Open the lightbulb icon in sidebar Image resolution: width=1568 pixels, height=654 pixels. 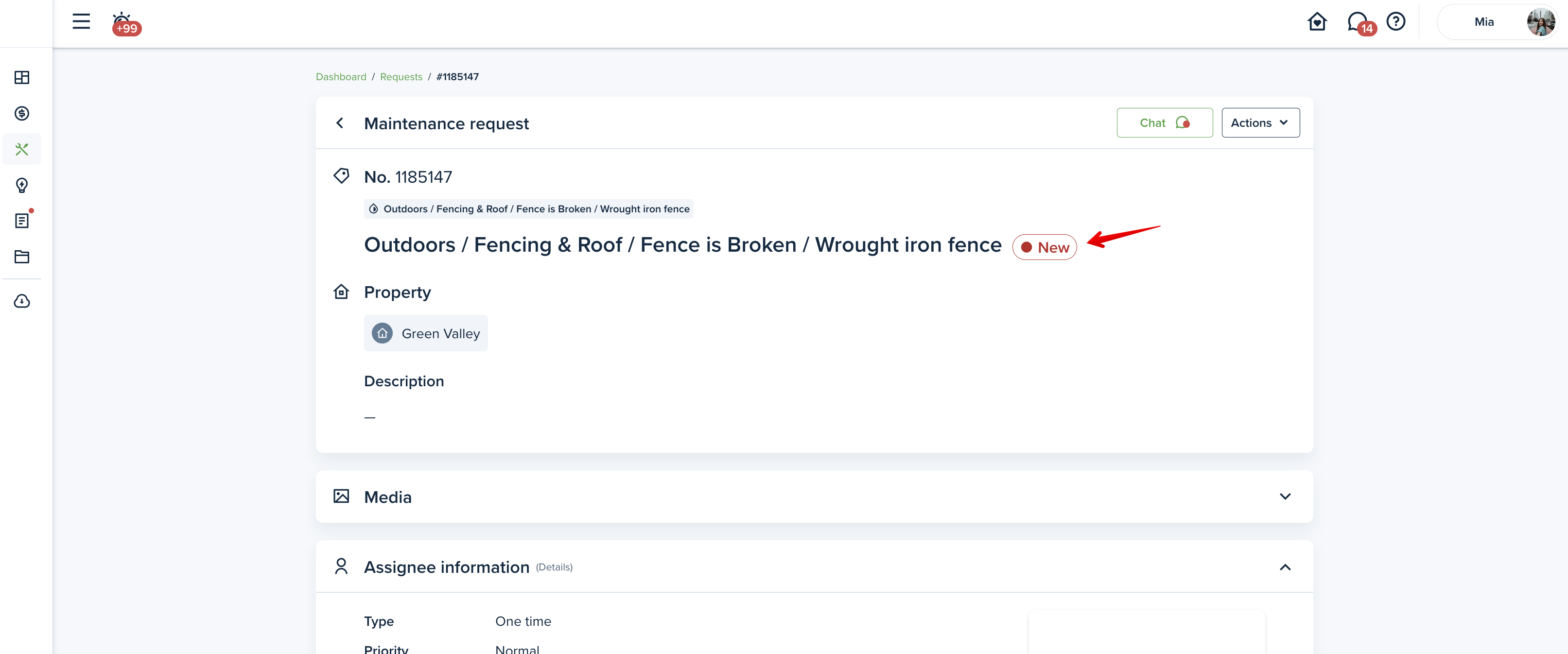coord(22,185)
